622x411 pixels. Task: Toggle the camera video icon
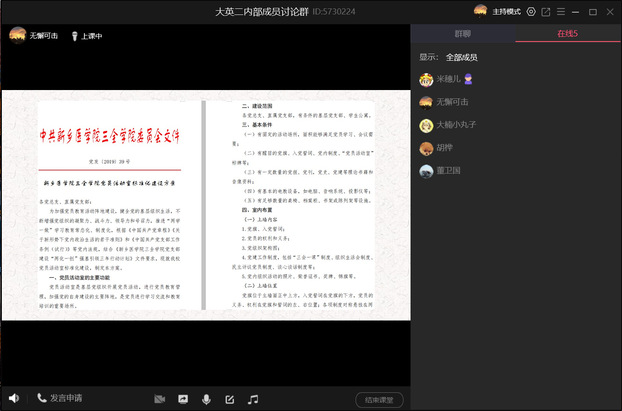[159, 399]
